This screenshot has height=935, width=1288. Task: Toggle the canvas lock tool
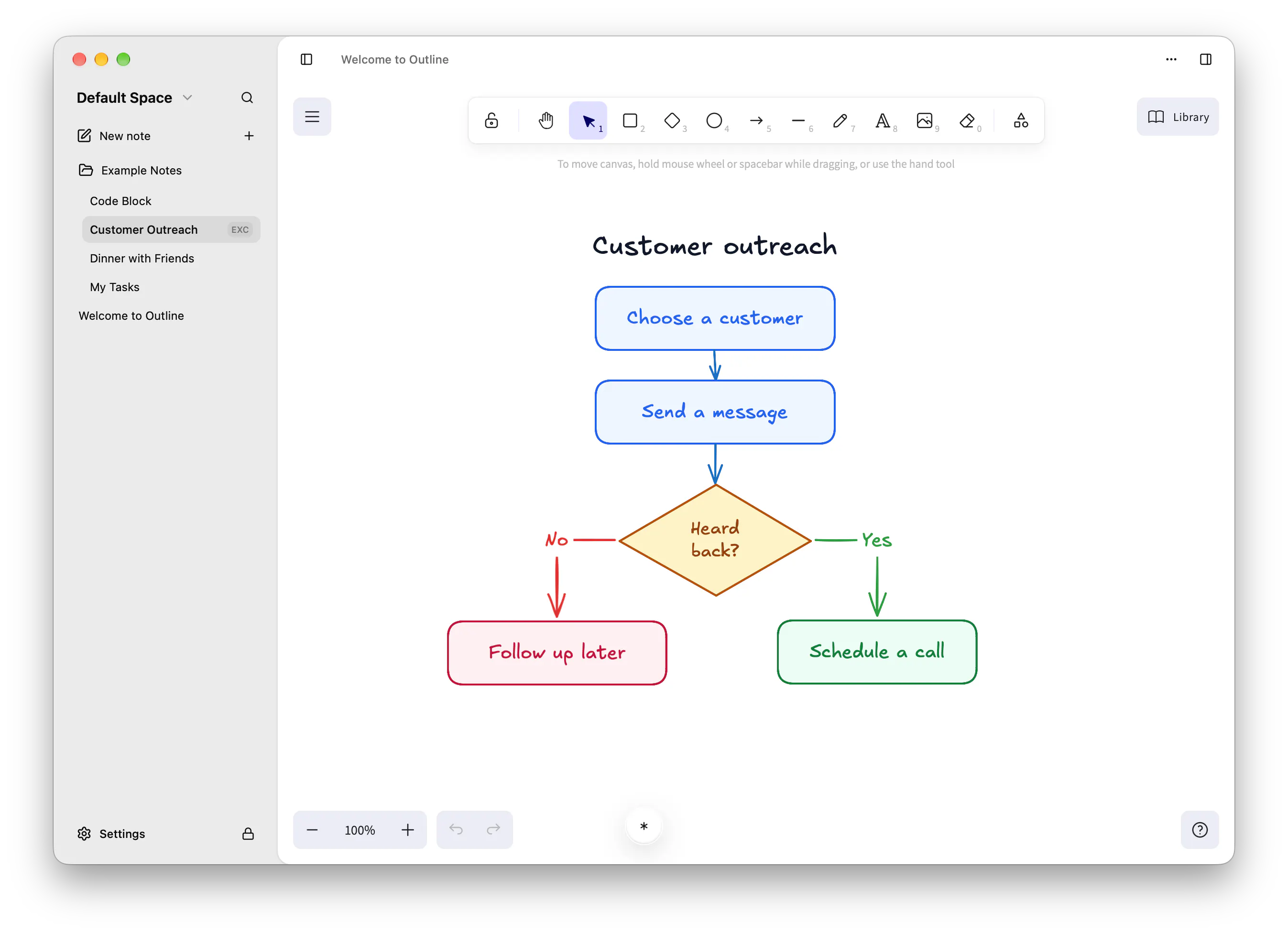pos(491,120)
